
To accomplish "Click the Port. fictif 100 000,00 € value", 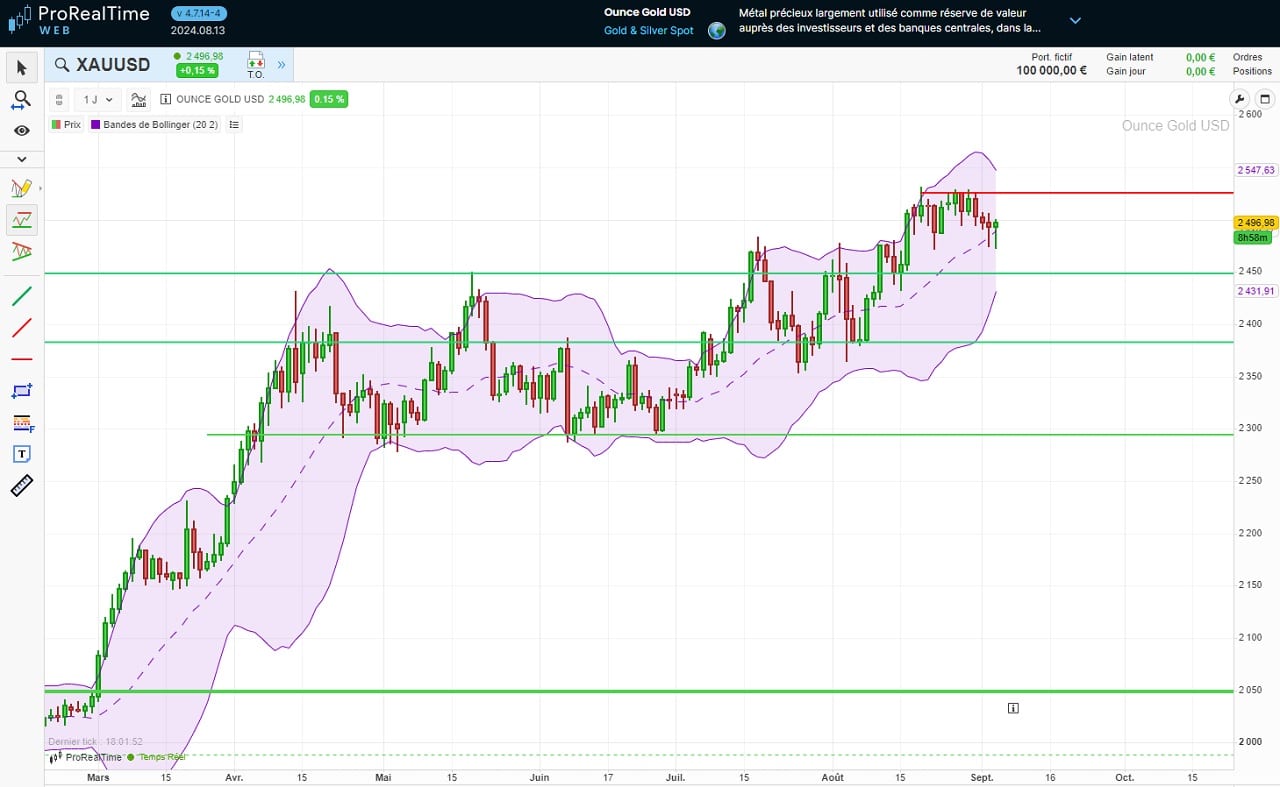I will [x=1051, y=71].
